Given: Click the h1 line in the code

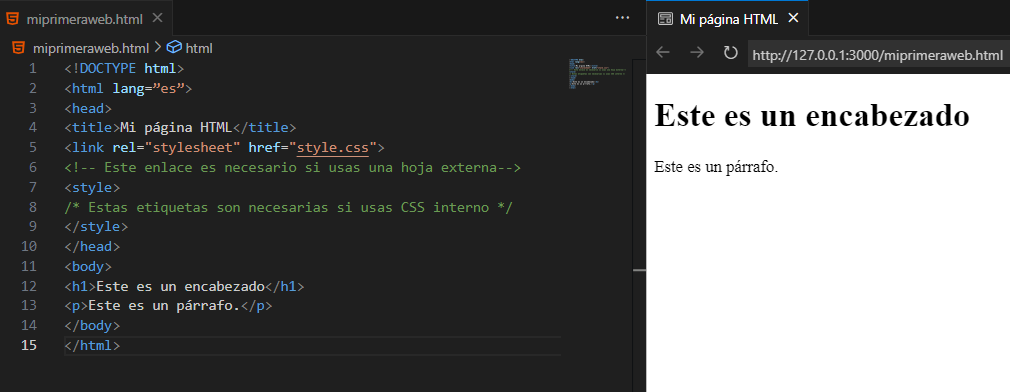Looking at the screenshot, I should click(x=184, y=286).
